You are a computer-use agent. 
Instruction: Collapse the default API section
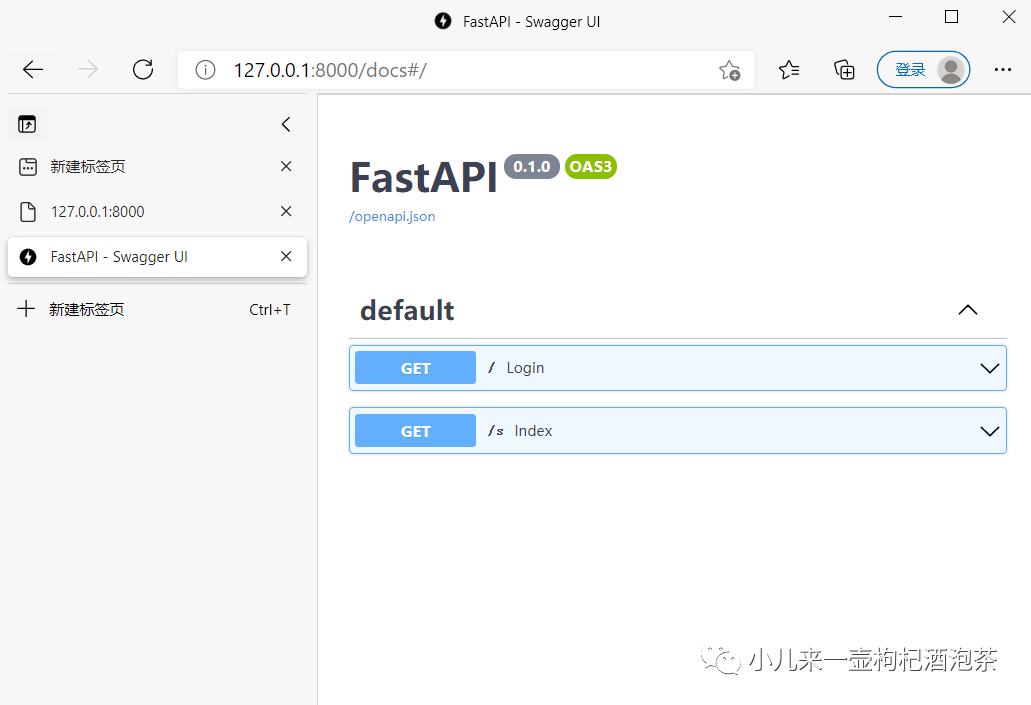click(967, 310)
